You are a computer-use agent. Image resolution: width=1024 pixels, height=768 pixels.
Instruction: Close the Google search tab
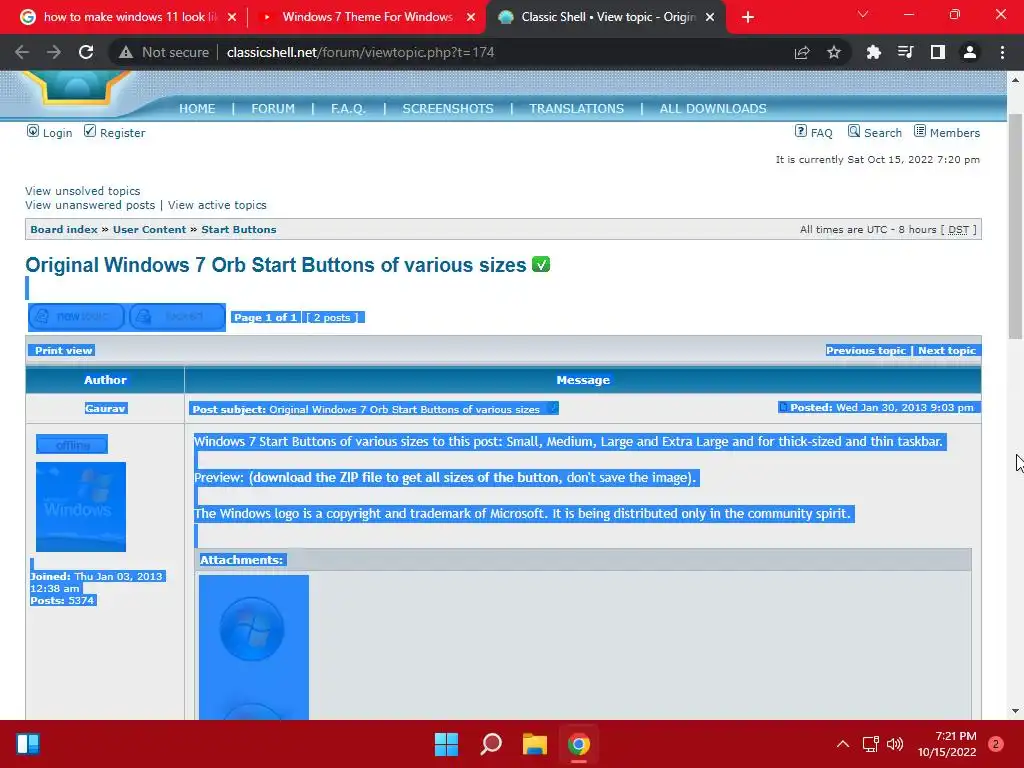coord(232,17)
